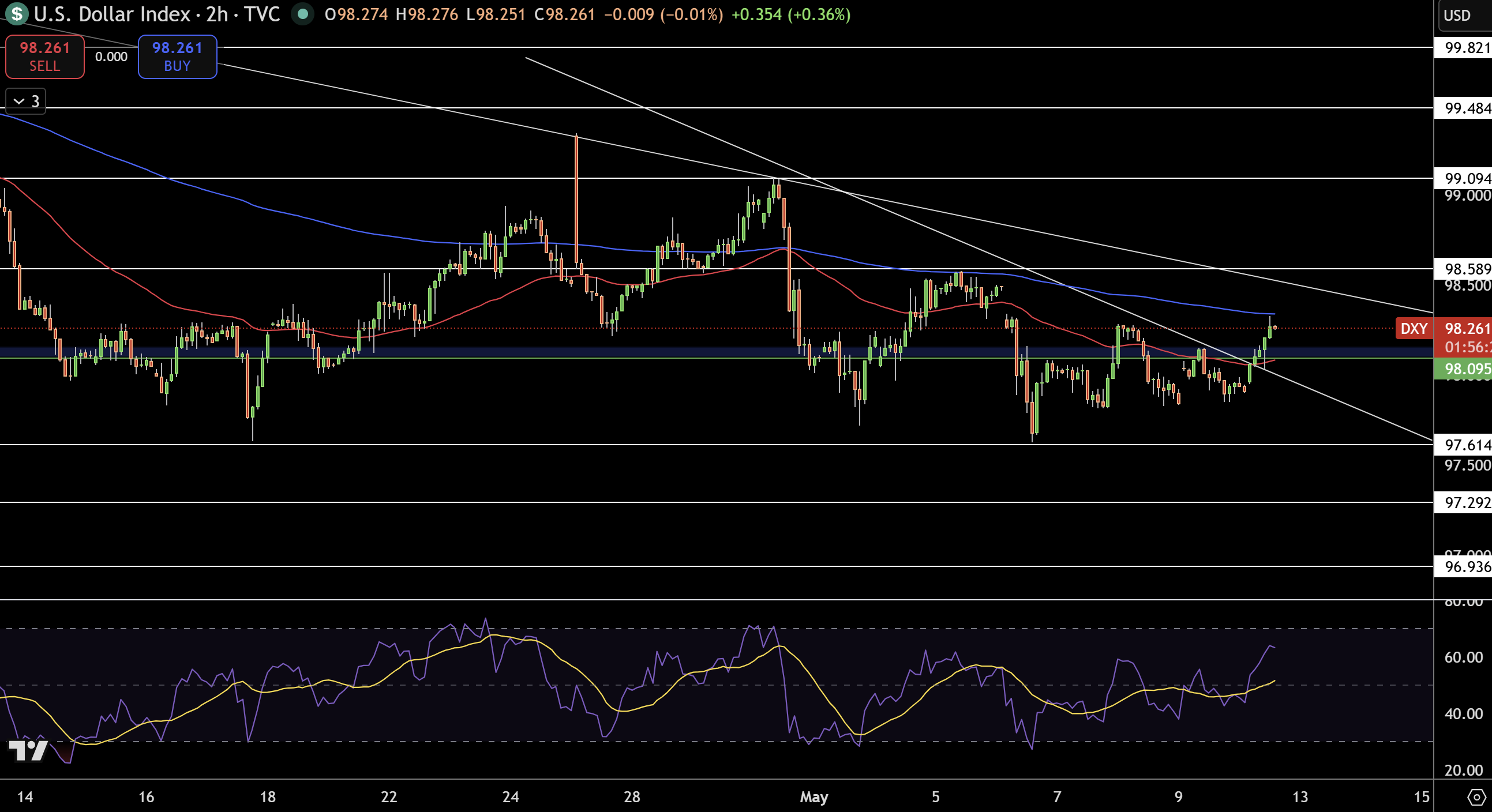Click the May date label on time axis
Screen dimensions: 1492x812
[814, 797]
